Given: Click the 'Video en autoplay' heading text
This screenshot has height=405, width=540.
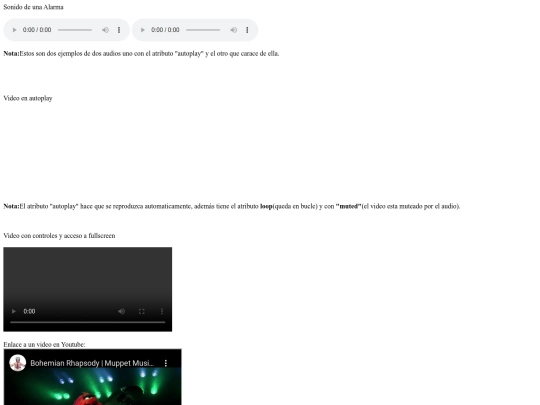Looking at the screenshot, I should (x=28, y=98).
